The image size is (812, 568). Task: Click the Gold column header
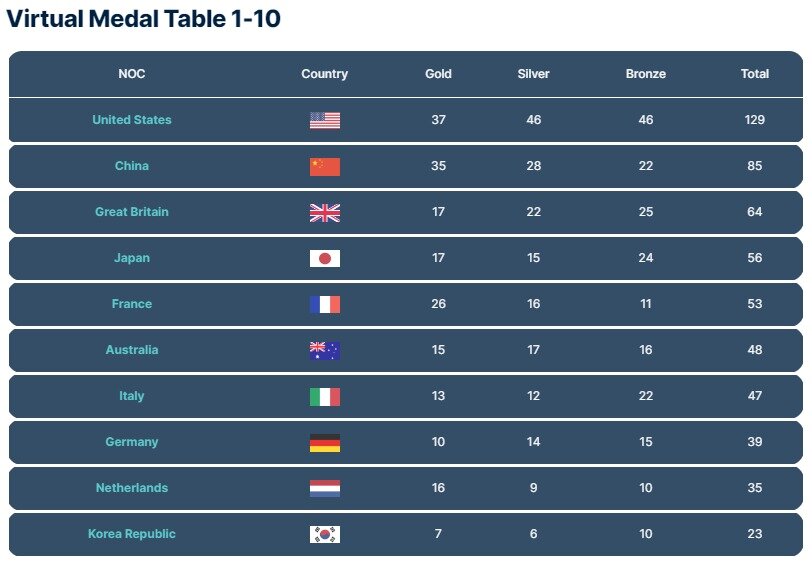point(438,74)
